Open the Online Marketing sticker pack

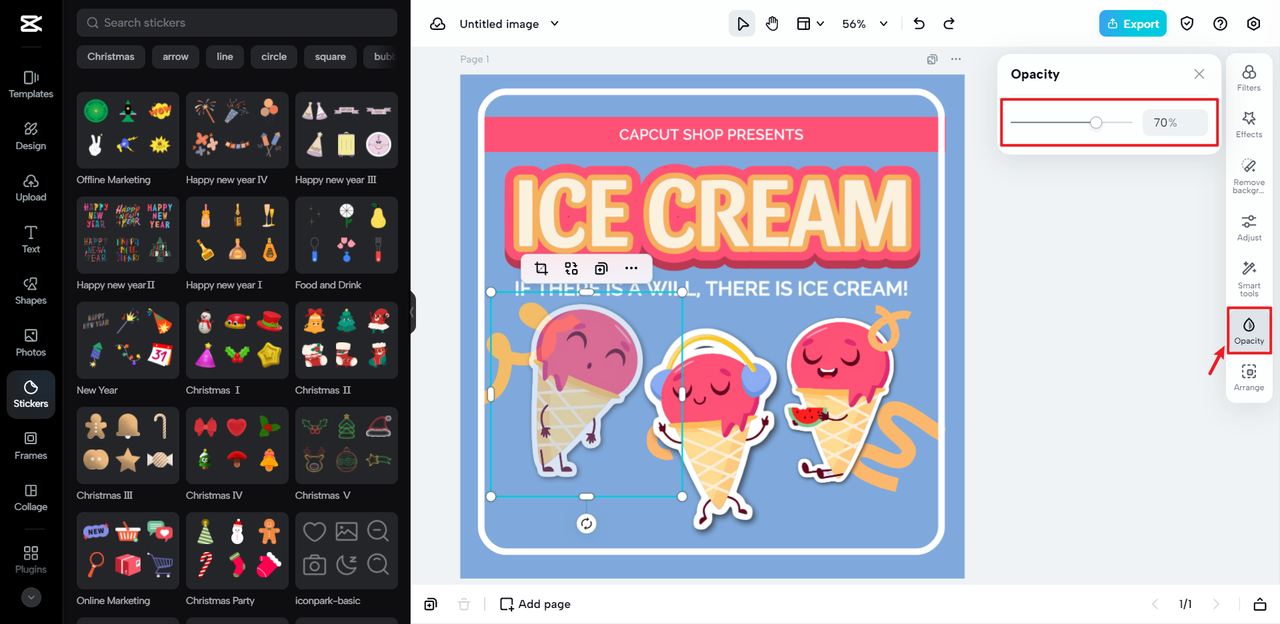128,560
